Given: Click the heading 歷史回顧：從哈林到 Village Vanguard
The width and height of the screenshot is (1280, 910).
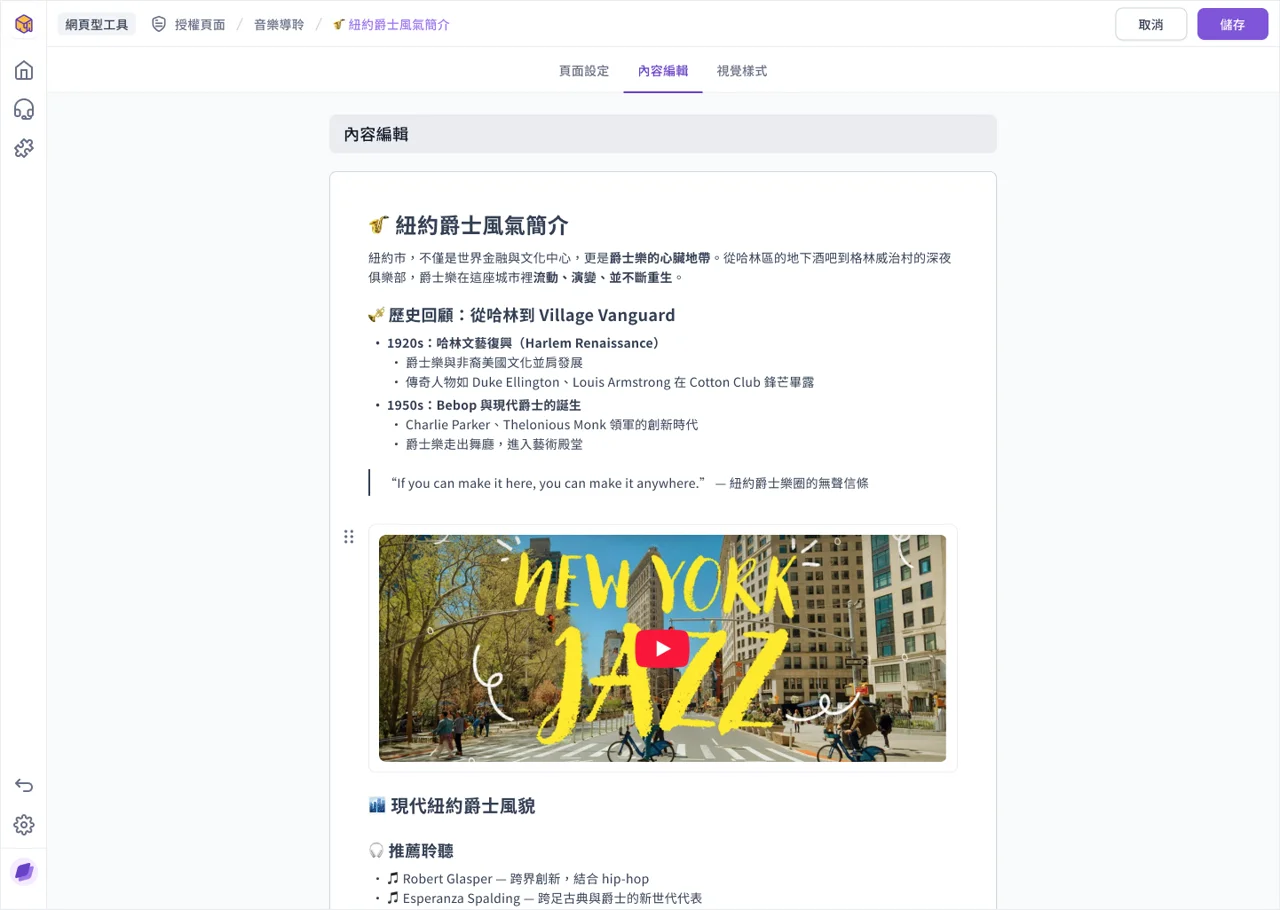Looking at the screenshot, I should [522, 315].
